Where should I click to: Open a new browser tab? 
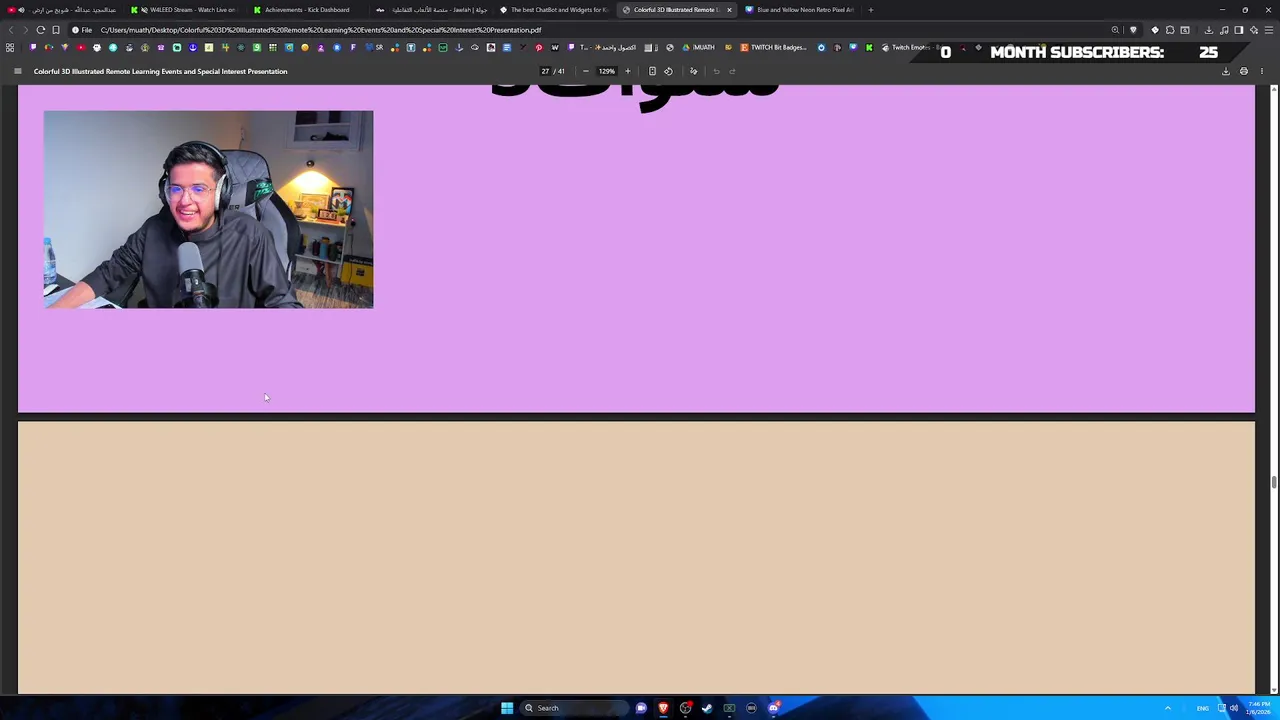tap(871, 10)
